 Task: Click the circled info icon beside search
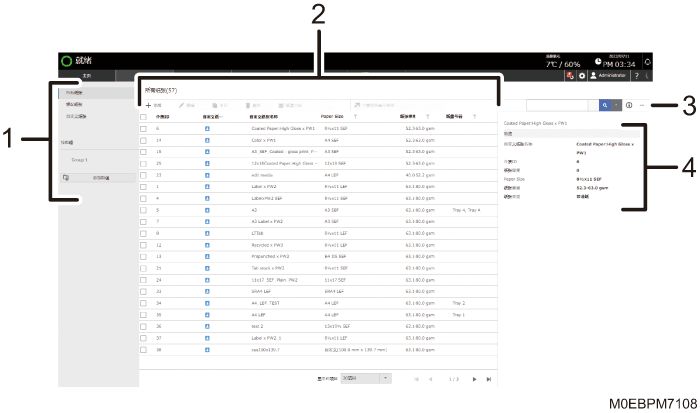click(x=629, y=105)
